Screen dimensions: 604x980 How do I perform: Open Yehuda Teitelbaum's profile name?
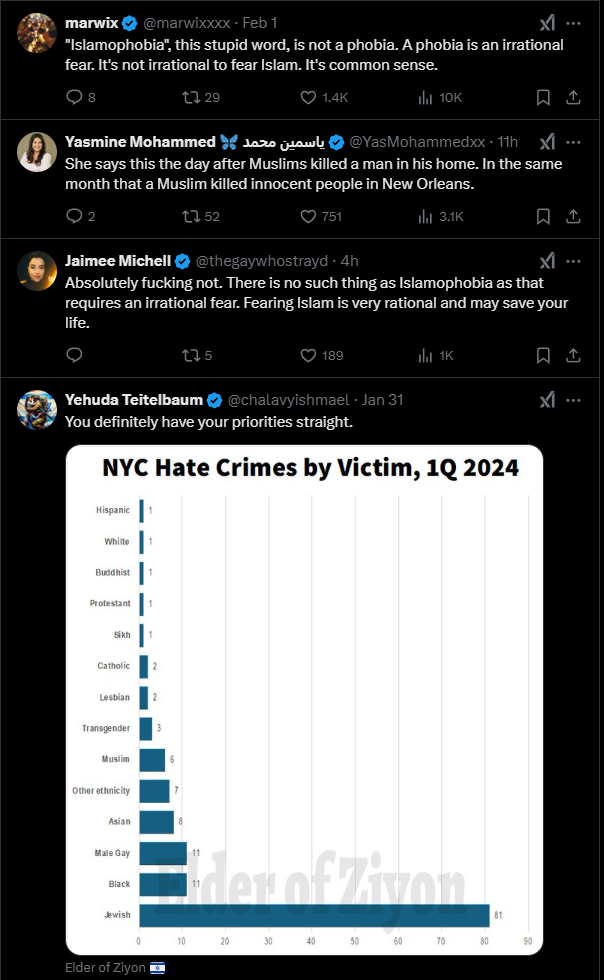[x=134, y=399]
